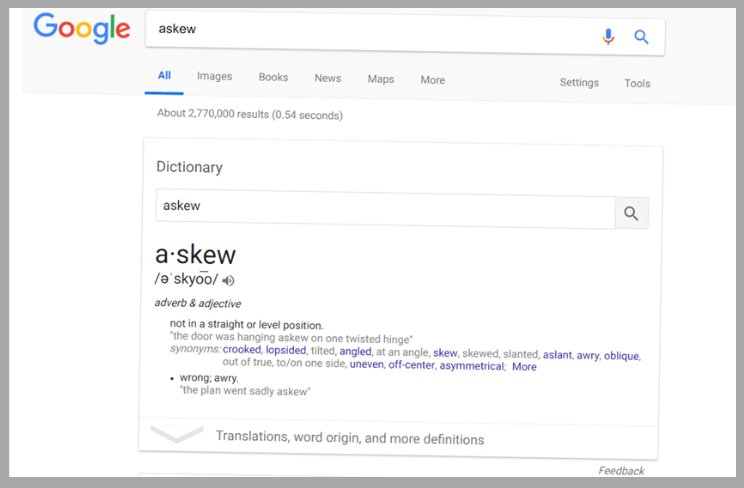This screenshot has height=488, width=744.
Task: Click the blue search magnifier icon
Action: [641, 38]
